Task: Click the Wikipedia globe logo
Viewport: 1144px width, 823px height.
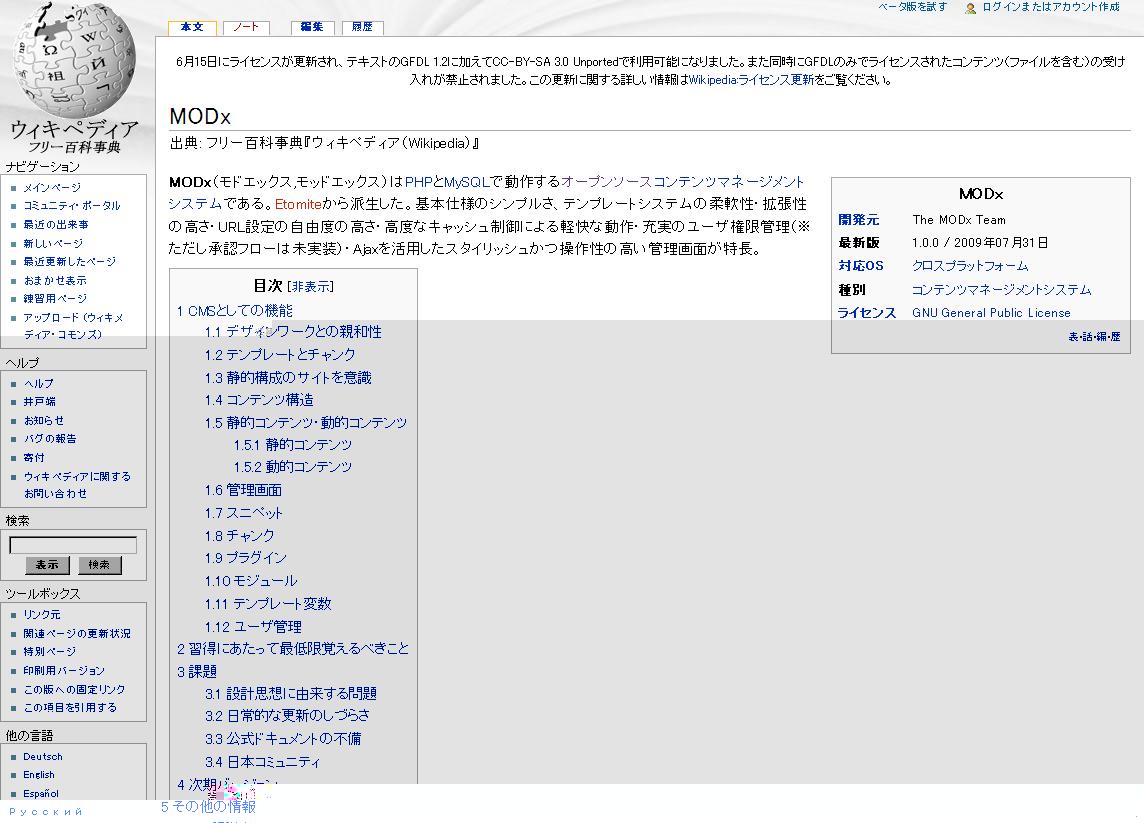Action: coord(74,60)
